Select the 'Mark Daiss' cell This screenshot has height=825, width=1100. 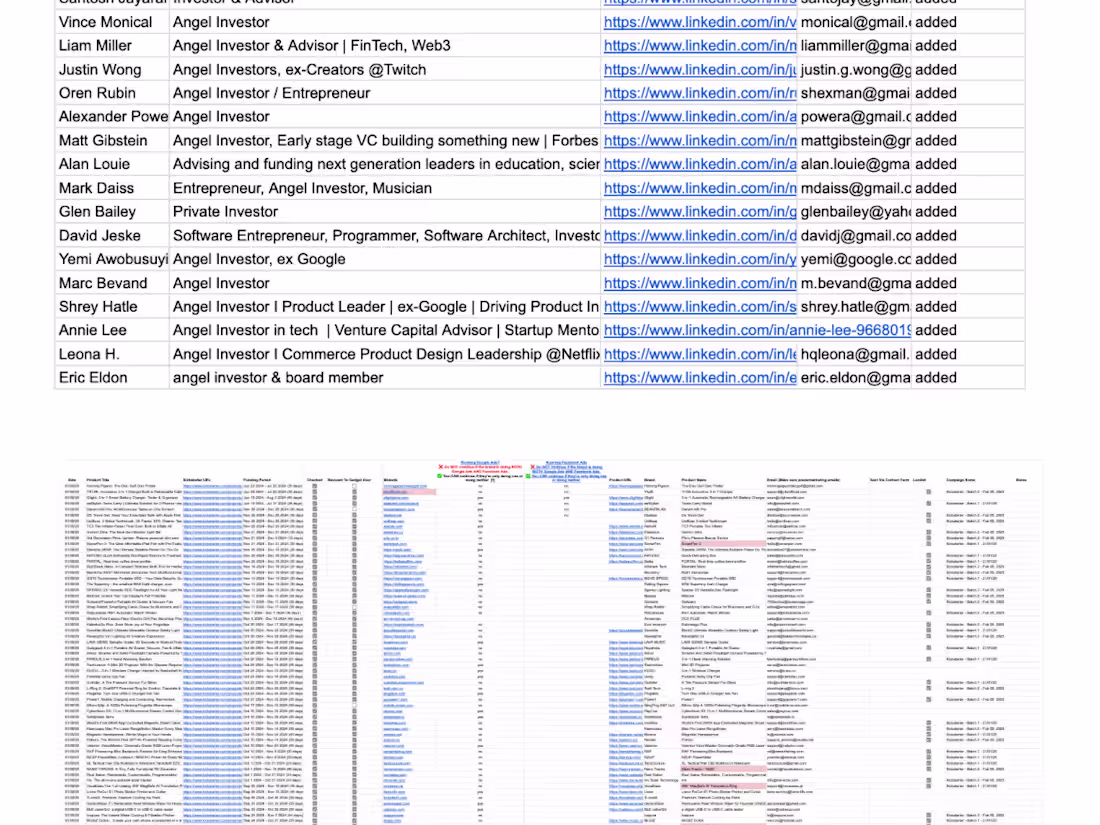[112, 189]
